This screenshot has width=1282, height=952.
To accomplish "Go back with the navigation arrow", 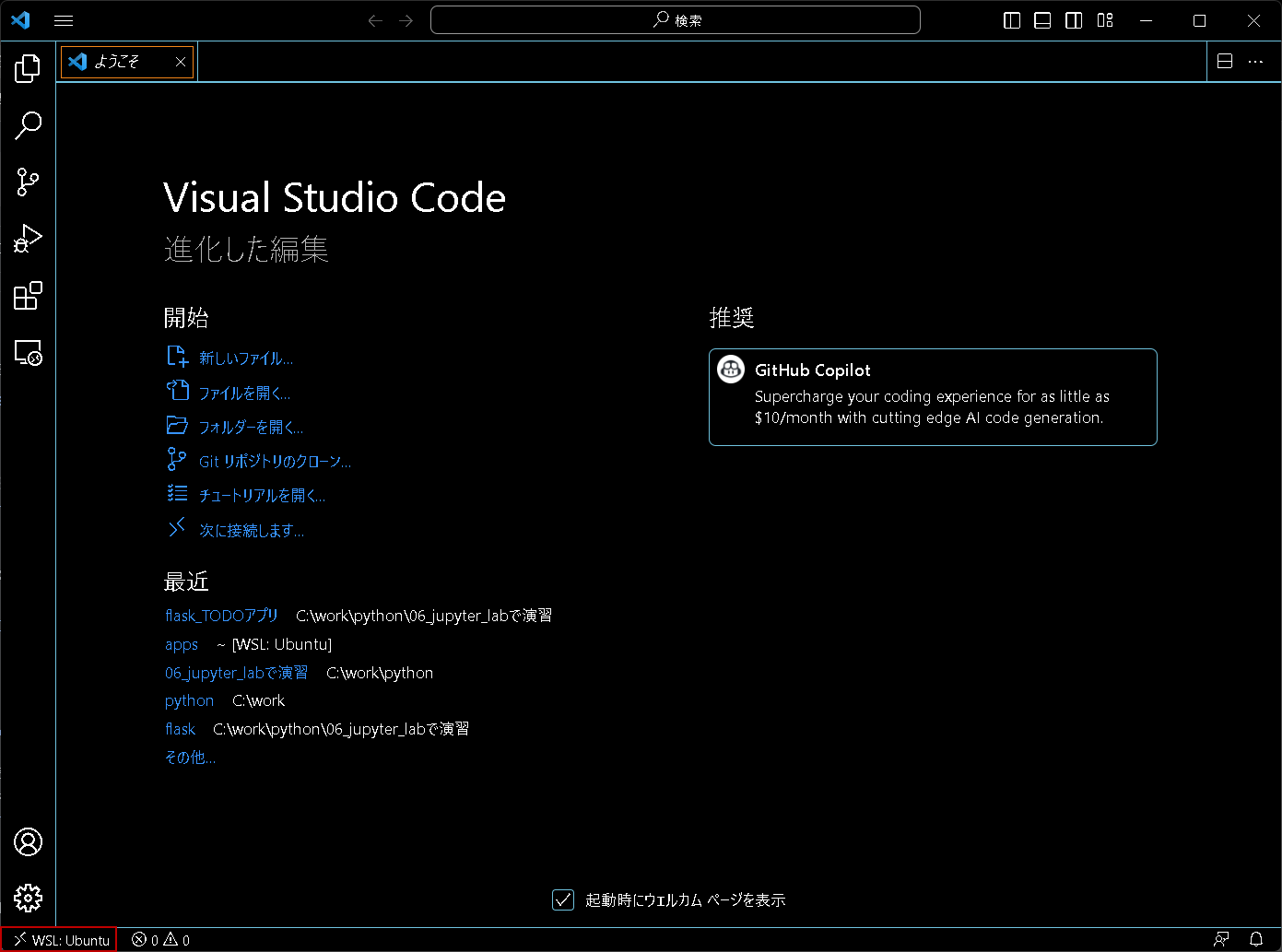I will 375,20.
